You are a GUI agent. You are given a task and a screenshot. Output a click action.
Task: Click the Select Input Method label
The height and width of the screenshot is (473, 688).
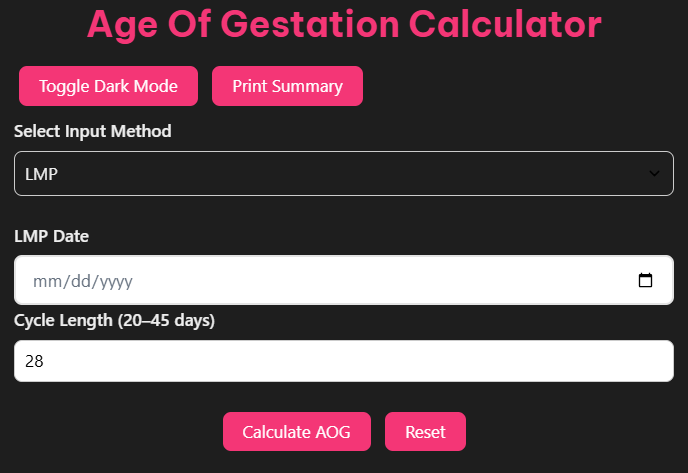point(92,131)
